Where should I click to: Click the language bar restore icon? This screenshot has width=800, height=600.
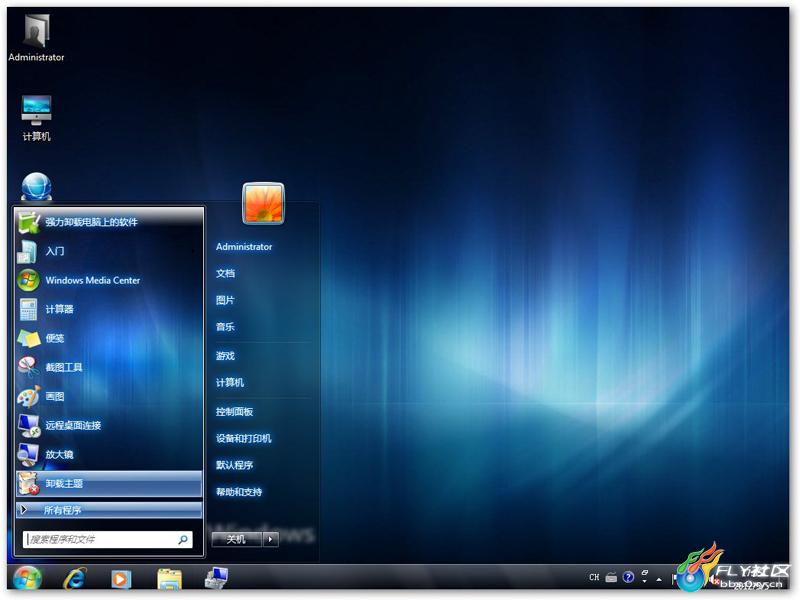645,573
